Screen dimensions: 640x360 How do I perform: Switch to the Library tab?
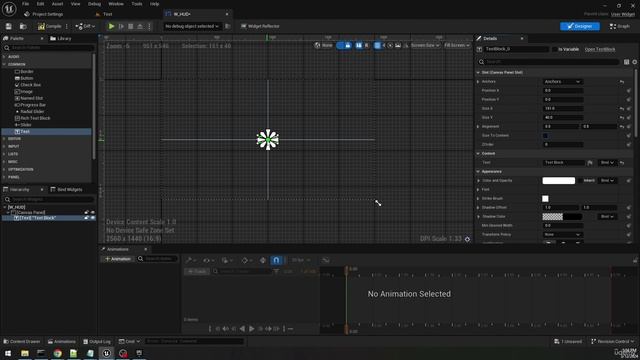pos(61,38)
